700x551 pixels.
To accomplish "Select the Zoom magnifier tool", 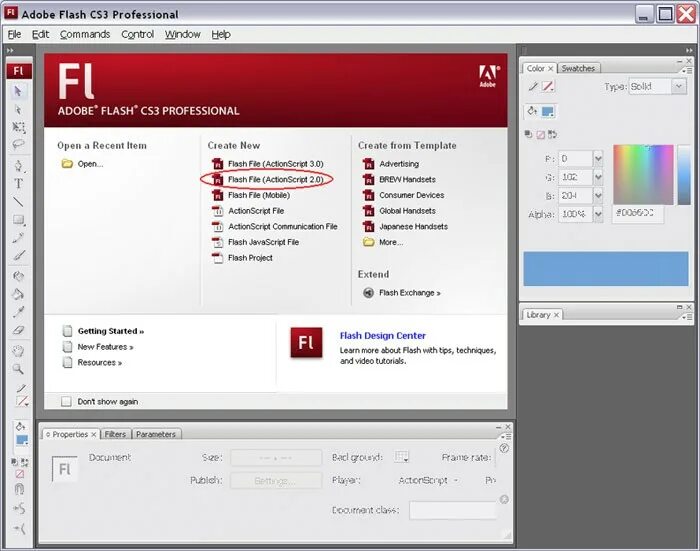I will click(x=18, y=369).
